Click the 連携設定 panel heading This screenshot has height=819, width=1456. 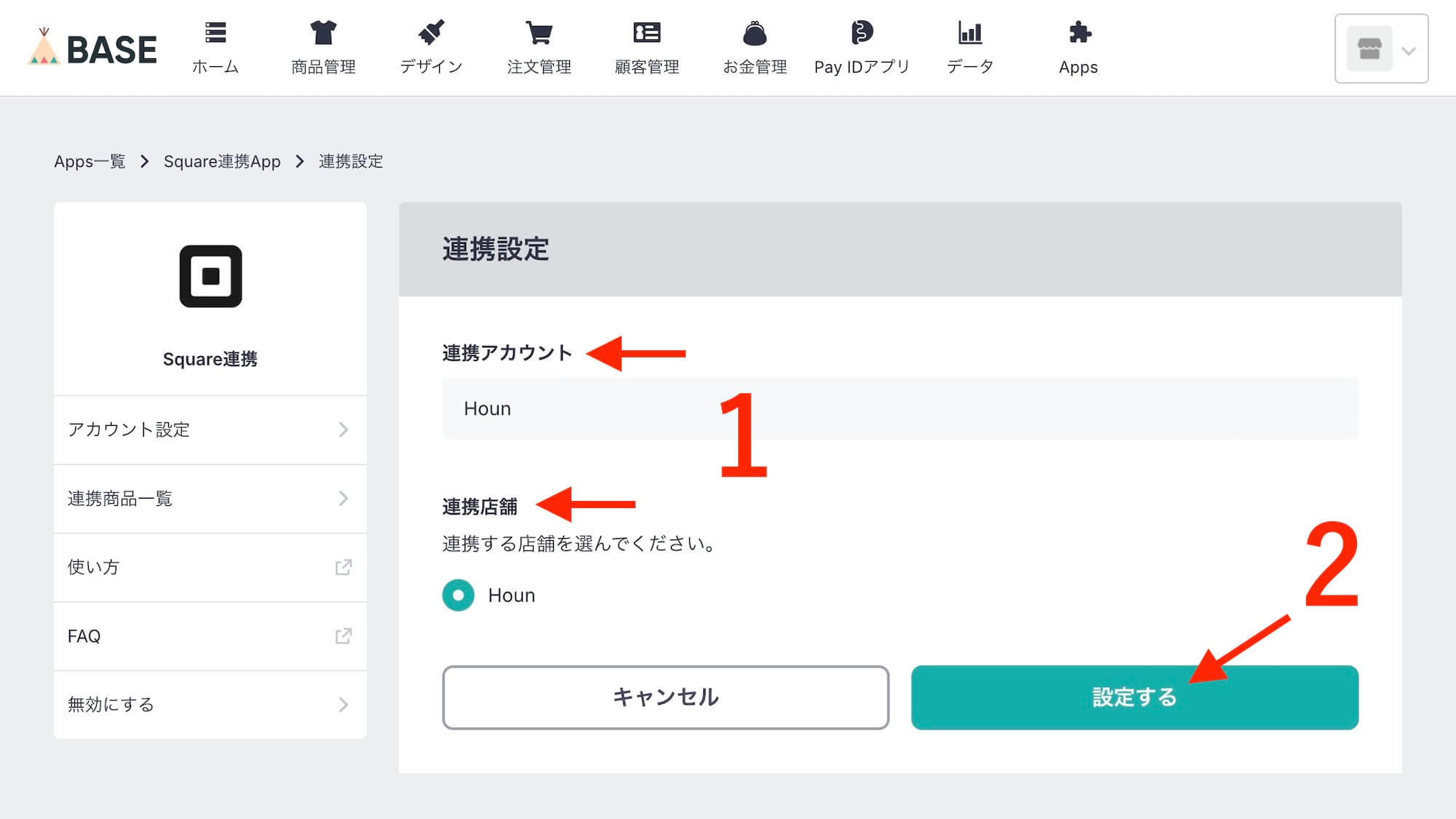pyautogui.click(x=495, y=249)
